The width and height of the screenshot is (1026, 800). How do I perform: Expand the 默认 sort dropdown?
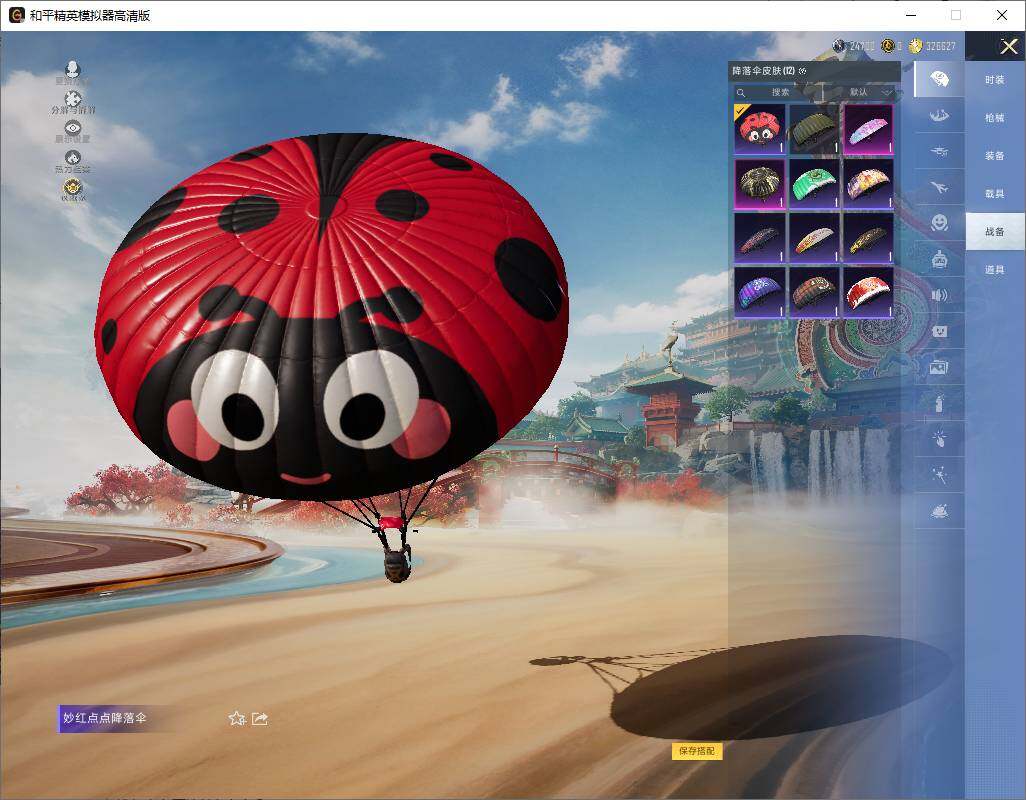(x=866, y=92)
